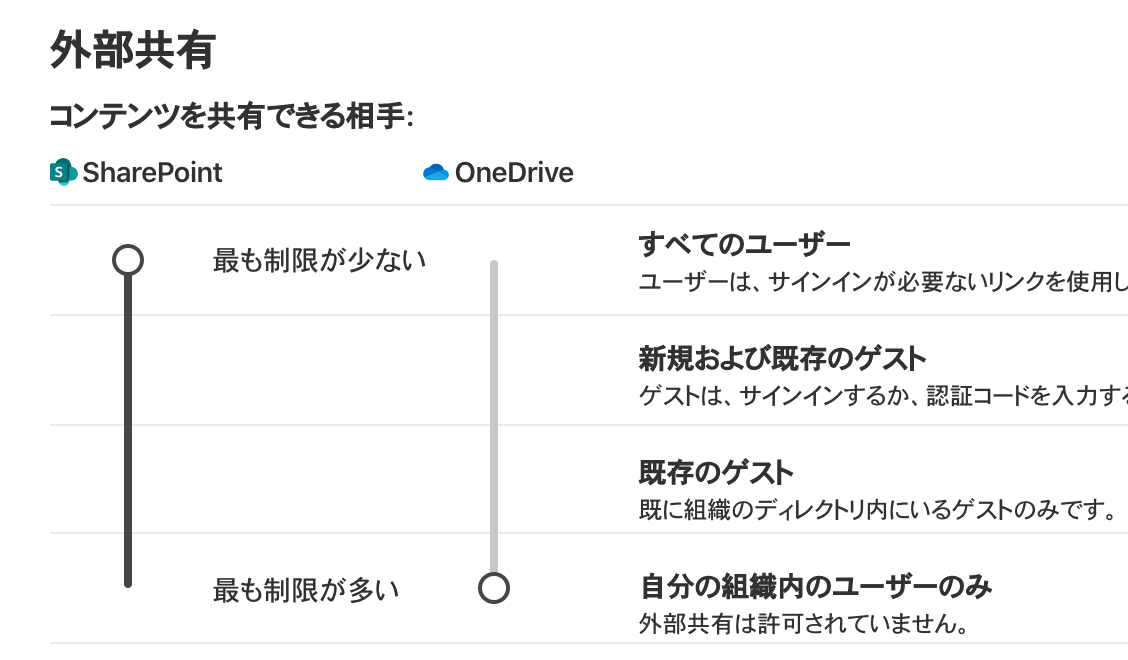
Task: Click the SharePoint column label text
Action: (152, 173)
